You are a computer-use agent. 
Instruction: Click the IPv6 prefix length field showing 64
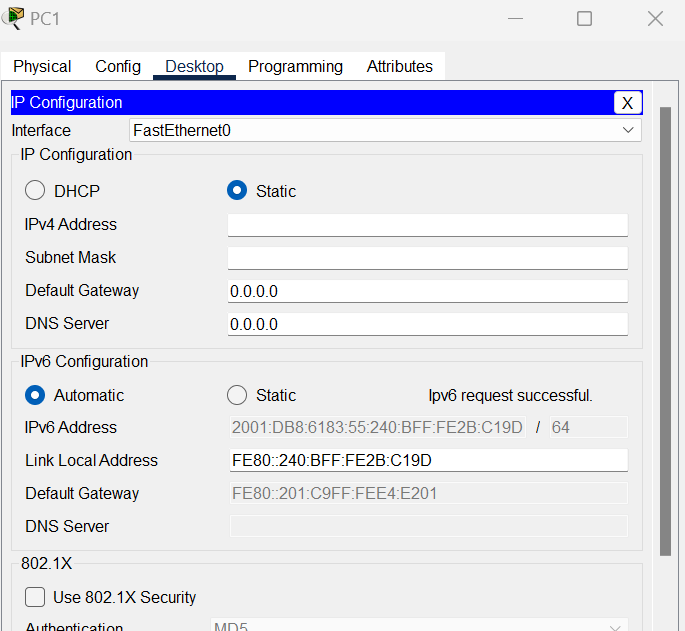pyautogui.click(x=588, y=427)
